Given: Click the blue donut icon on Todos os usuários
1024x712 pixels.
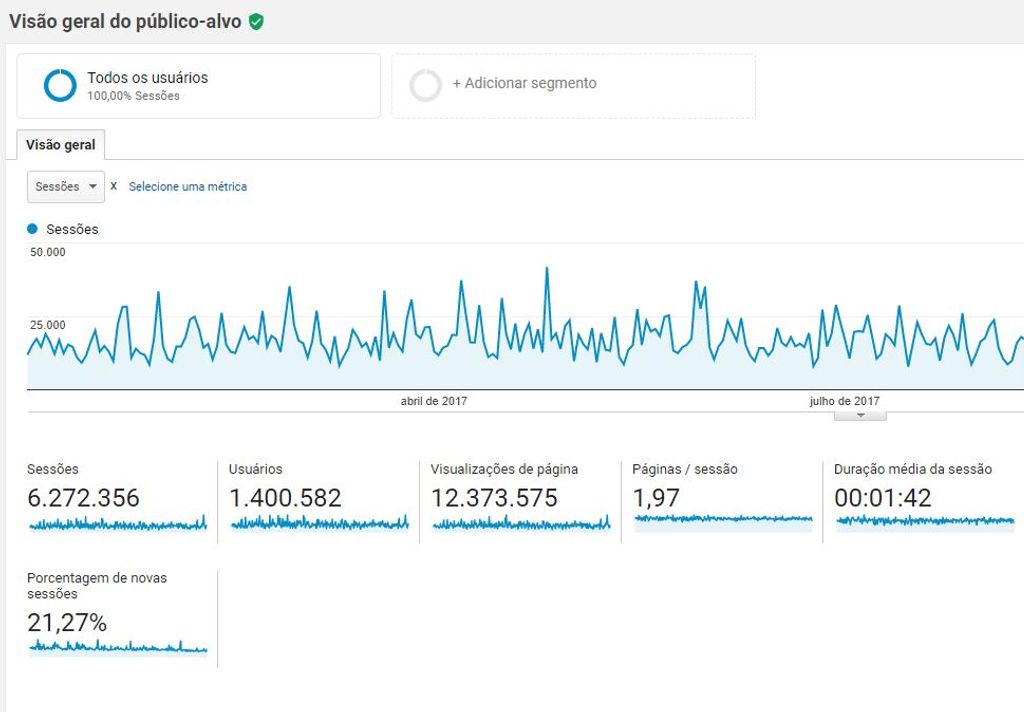Looking at the screenshot, I should 60,85.
